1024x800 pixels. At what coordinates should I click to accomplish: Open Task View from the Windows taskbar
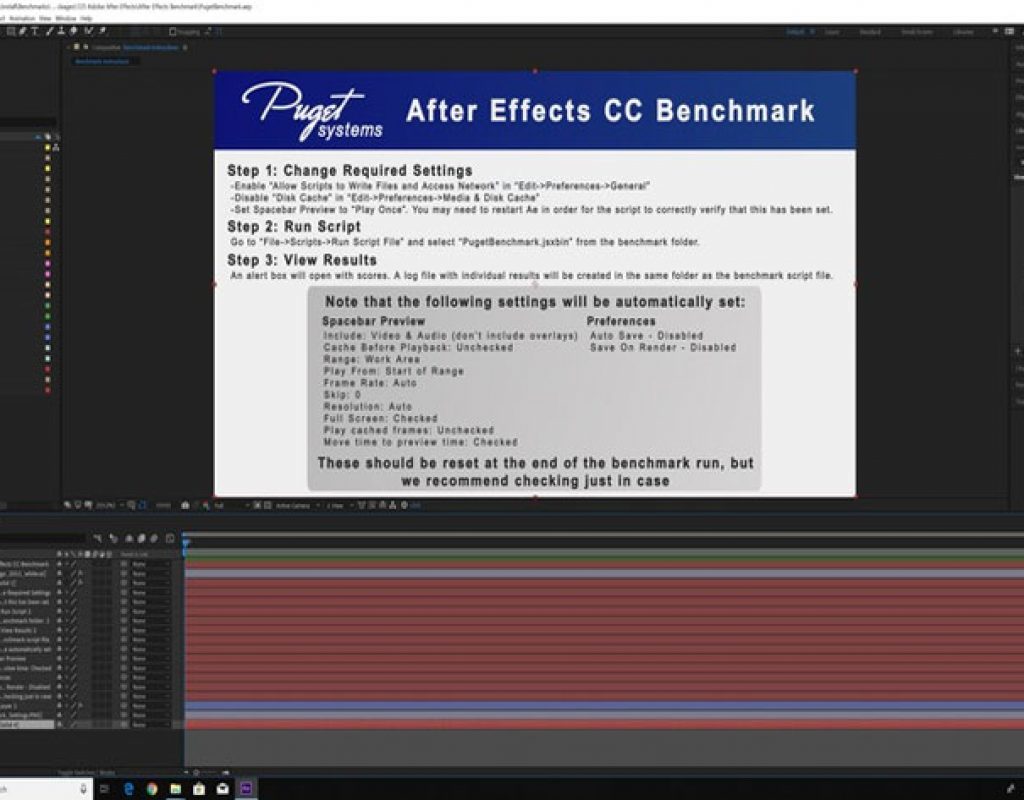coord(104,788)
